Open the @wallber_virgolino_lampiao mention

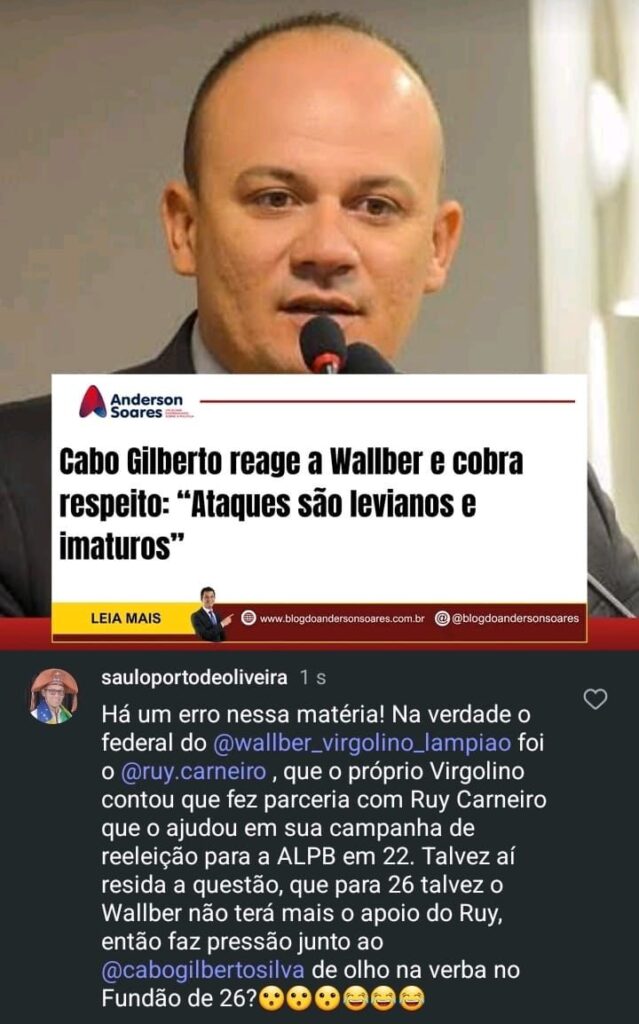point(362,743)
